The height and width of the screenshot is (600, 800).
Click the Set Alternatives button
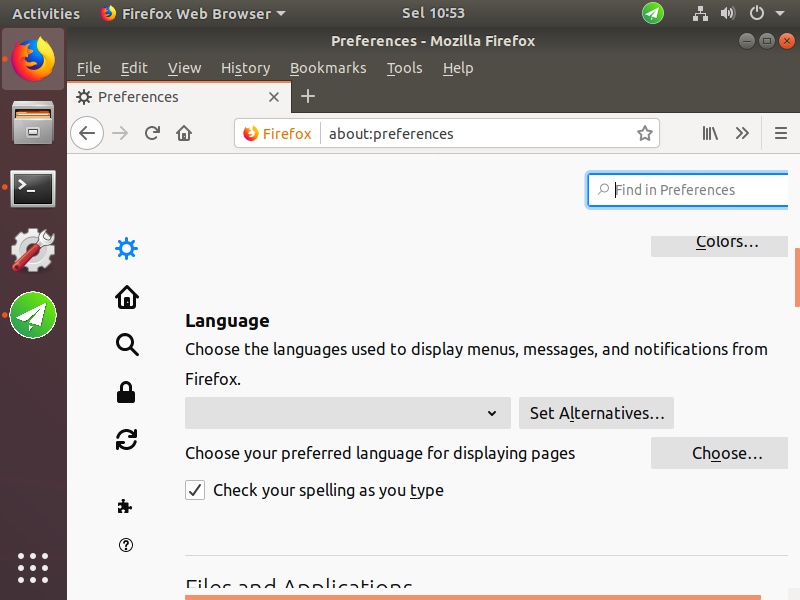click(596, 413)
